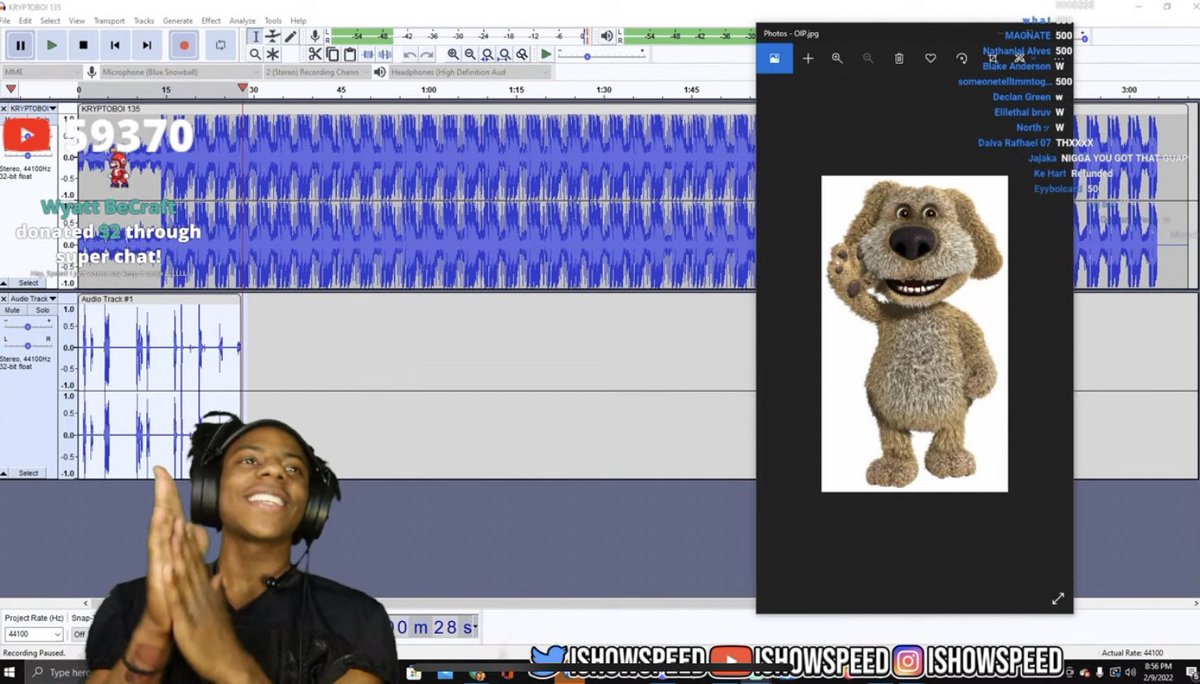1200x684 pixels.
Task: Solo Audio Track #1
Action: click(42, 310)
